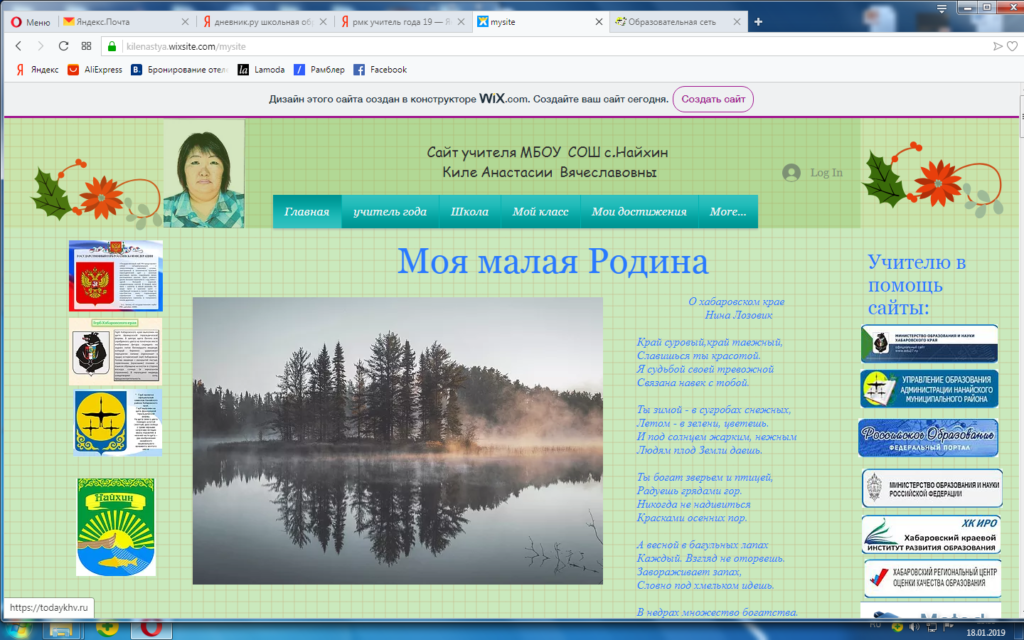The width and height of the screenshot is (1024, 640).
Task: Click the Найхин coat of arms image
Action: coord(116,527)
